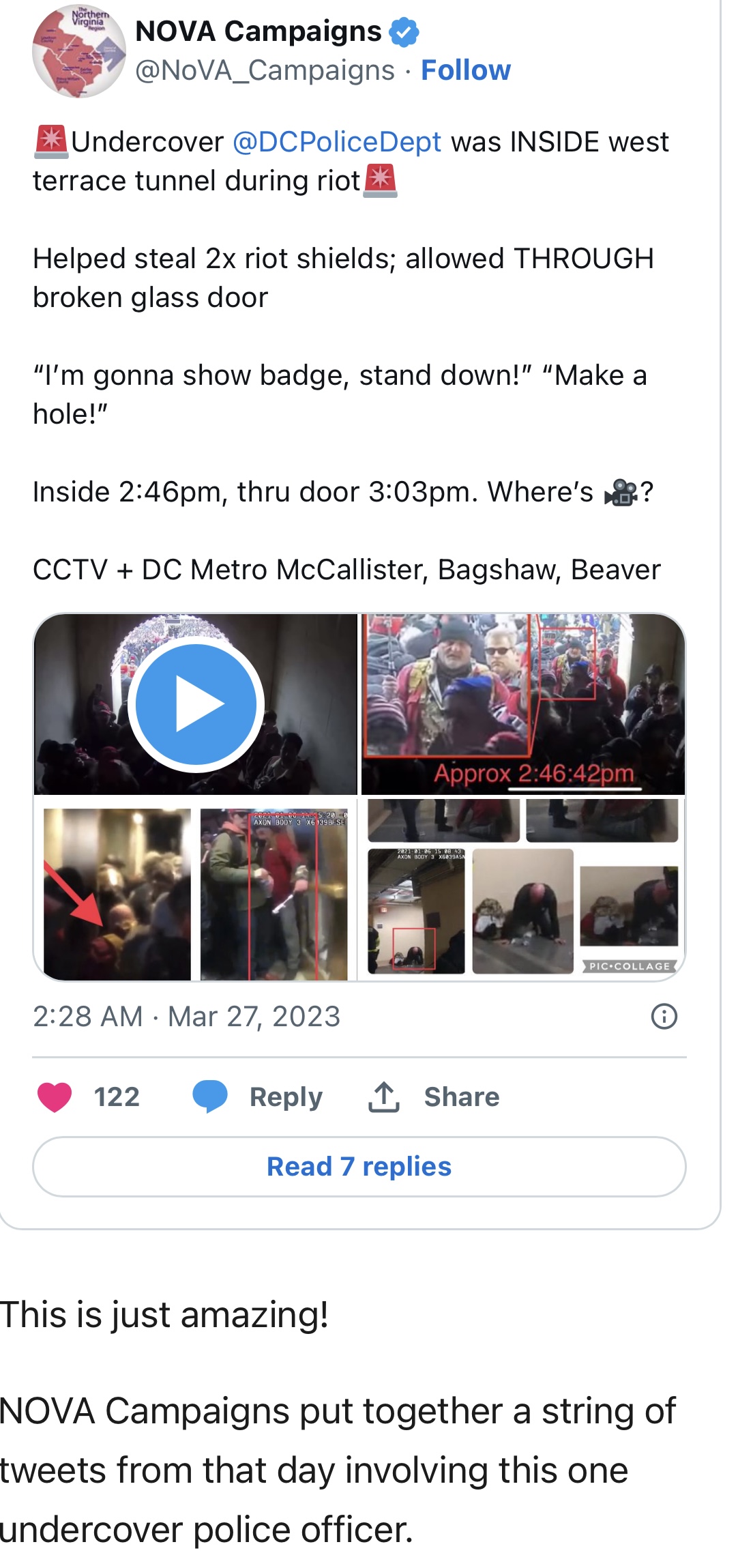Screen dimensions: 738x1568
Task: Open the @DCPoliceDept mention link
Action: pyautogui.click(x=337, y=142)
